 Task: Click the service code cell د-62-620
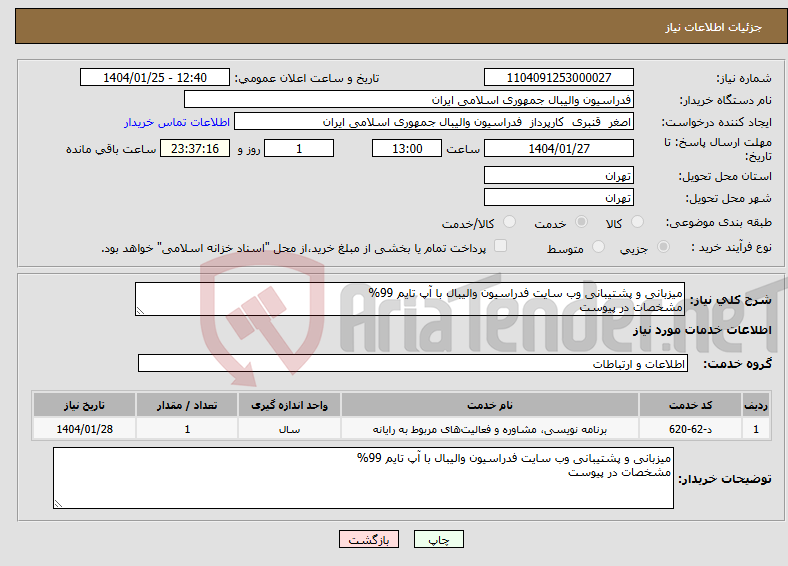691,429
